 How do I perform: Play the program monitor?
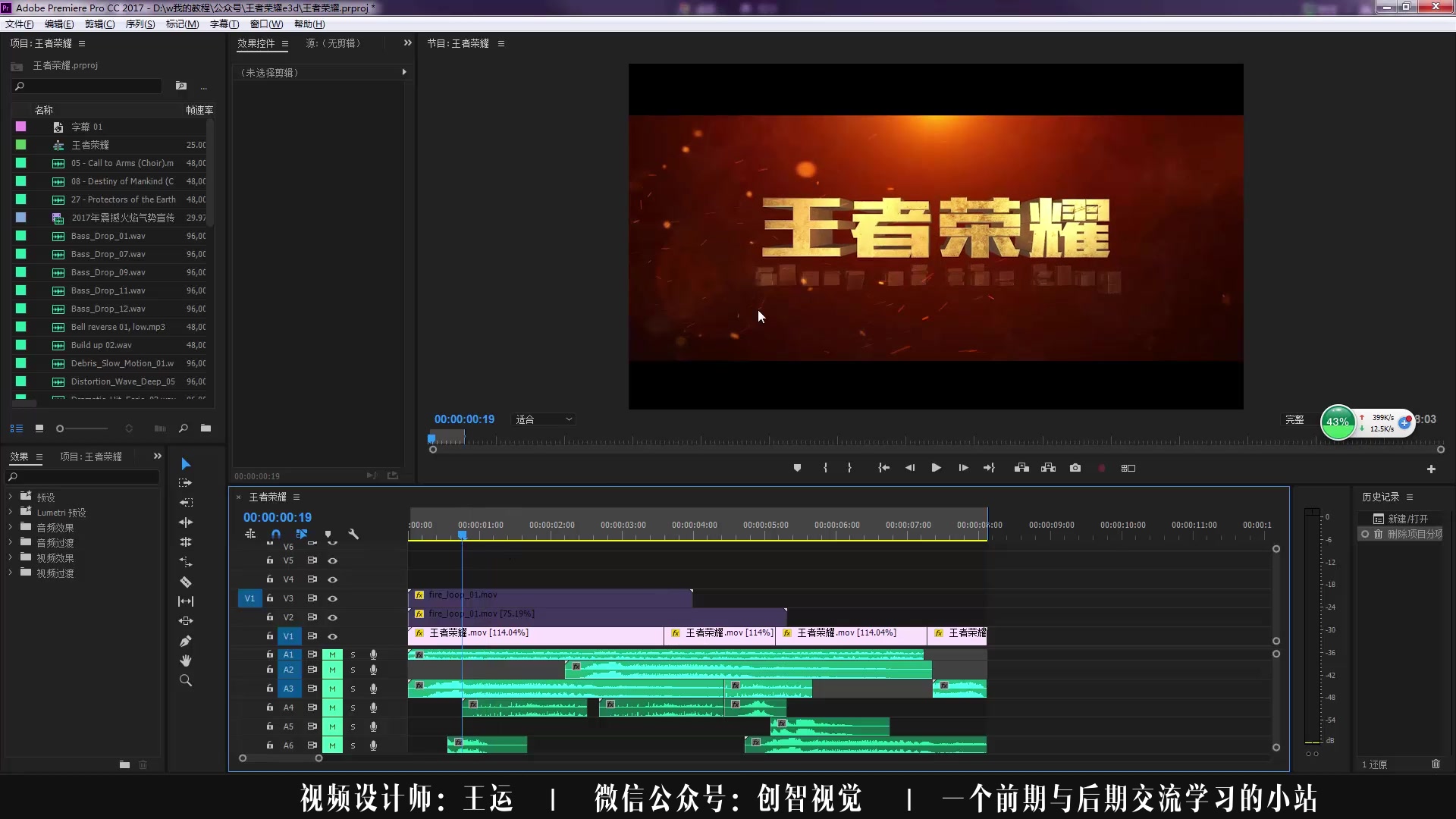coord(937,468)
